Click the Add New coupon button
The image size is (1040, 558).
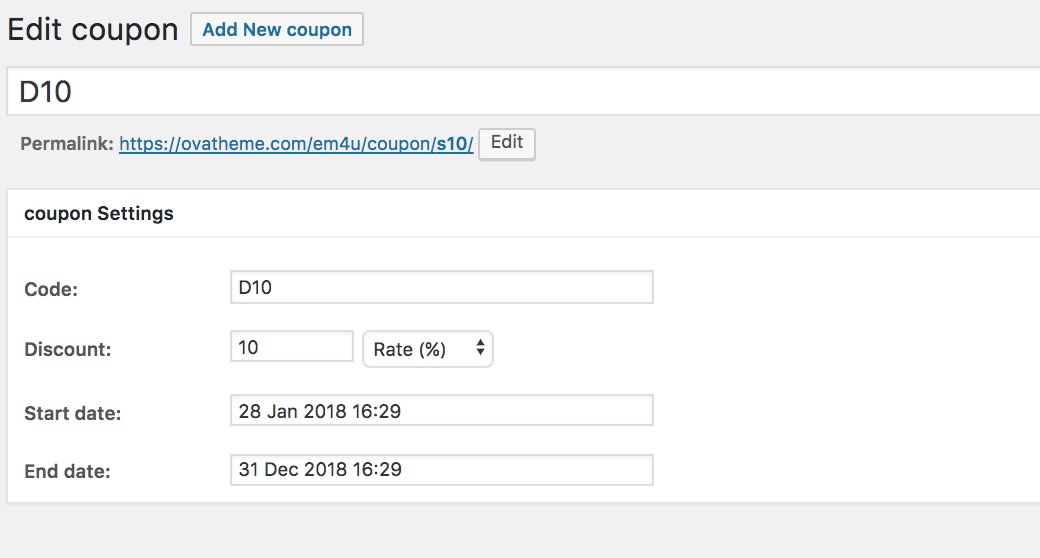tap(277, 29)
